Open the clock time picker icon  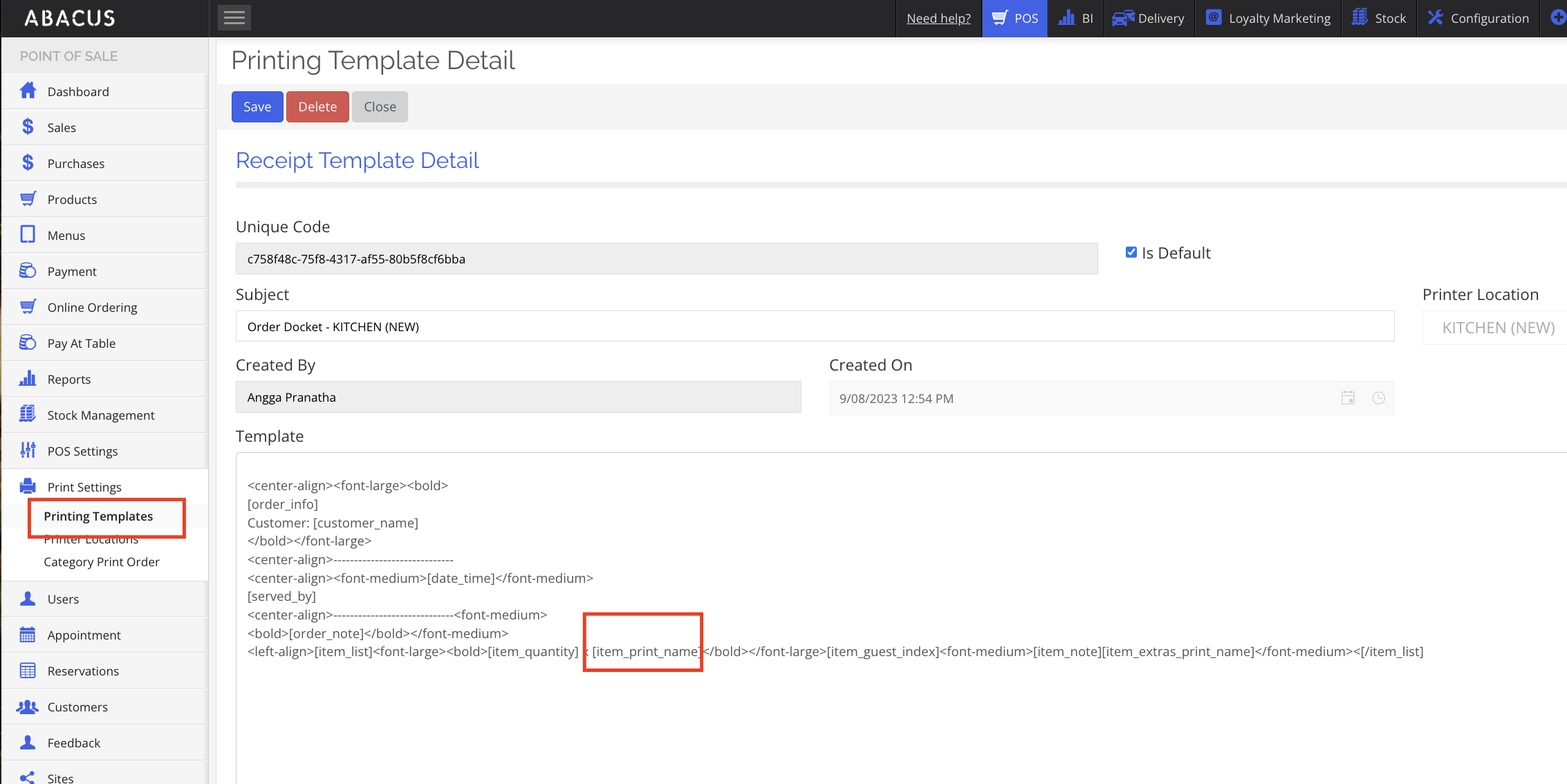[1378, 398]
